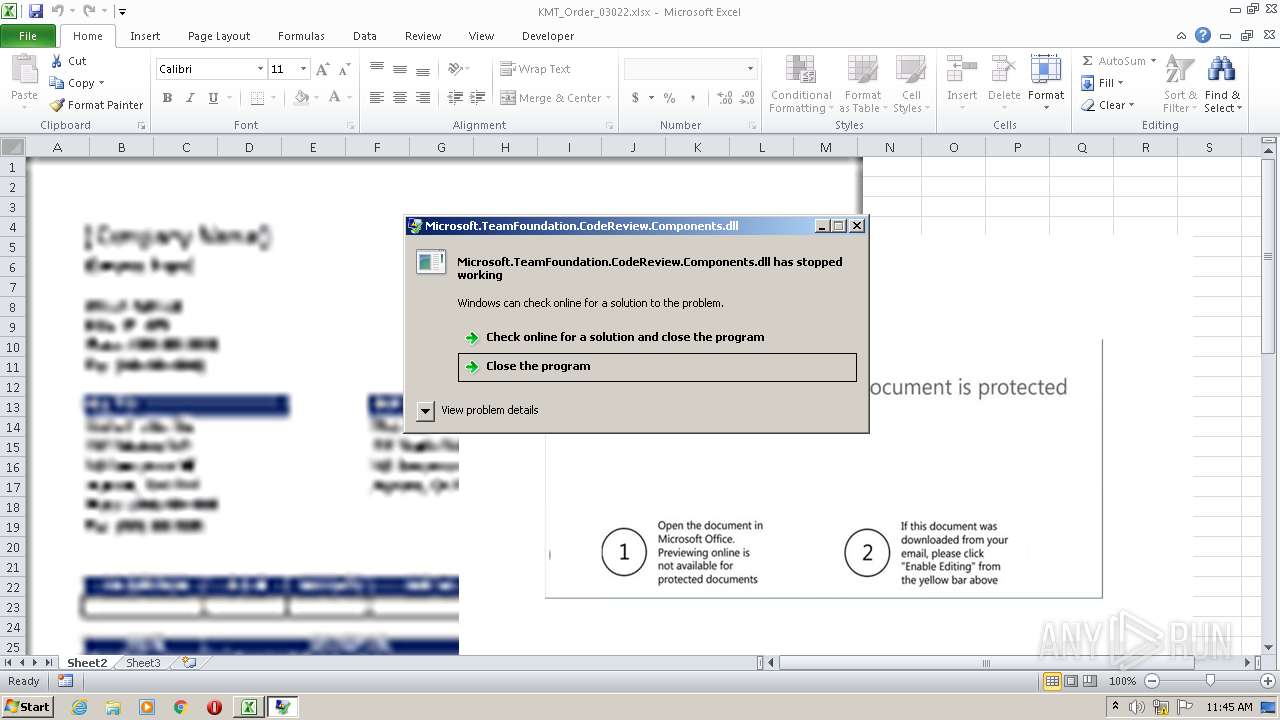Apply Accounting dollar format

[x=635, y=98]
